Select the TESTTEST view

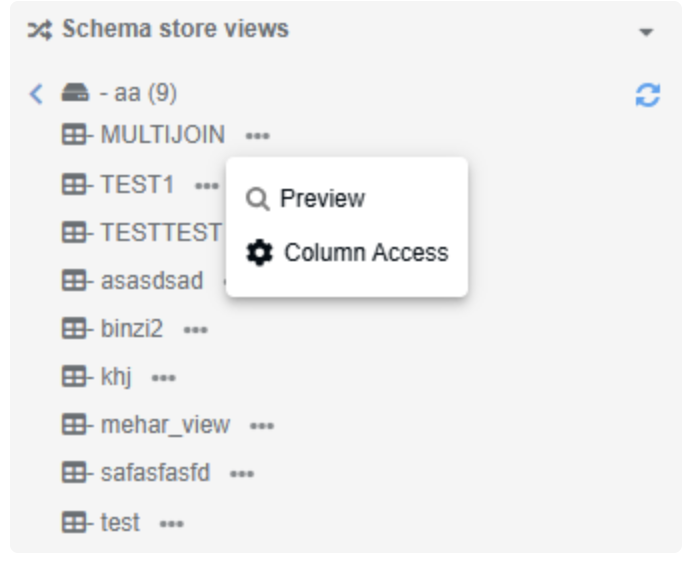160,233
